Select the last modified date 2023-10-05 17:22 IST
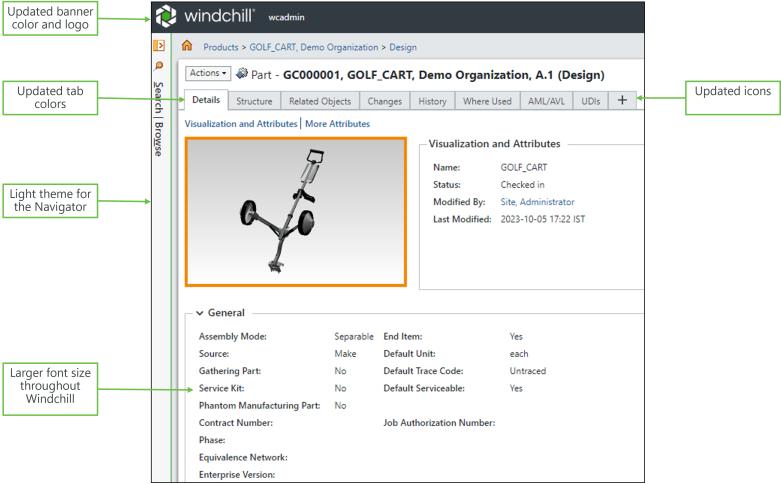Screen dimensions: 781x483 [543, 219]
